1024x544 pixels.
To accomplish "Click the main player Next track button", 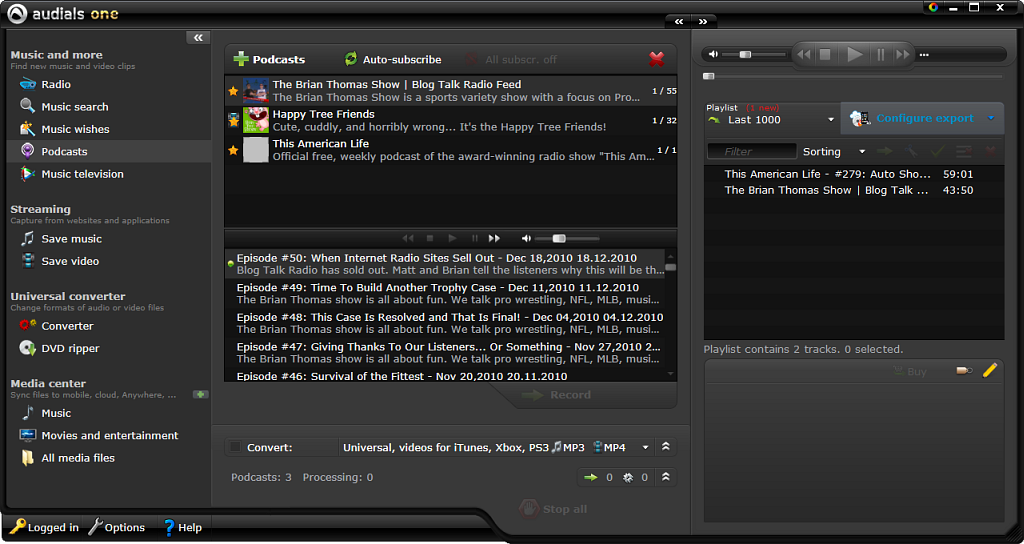I will click(x=903, y=55).
